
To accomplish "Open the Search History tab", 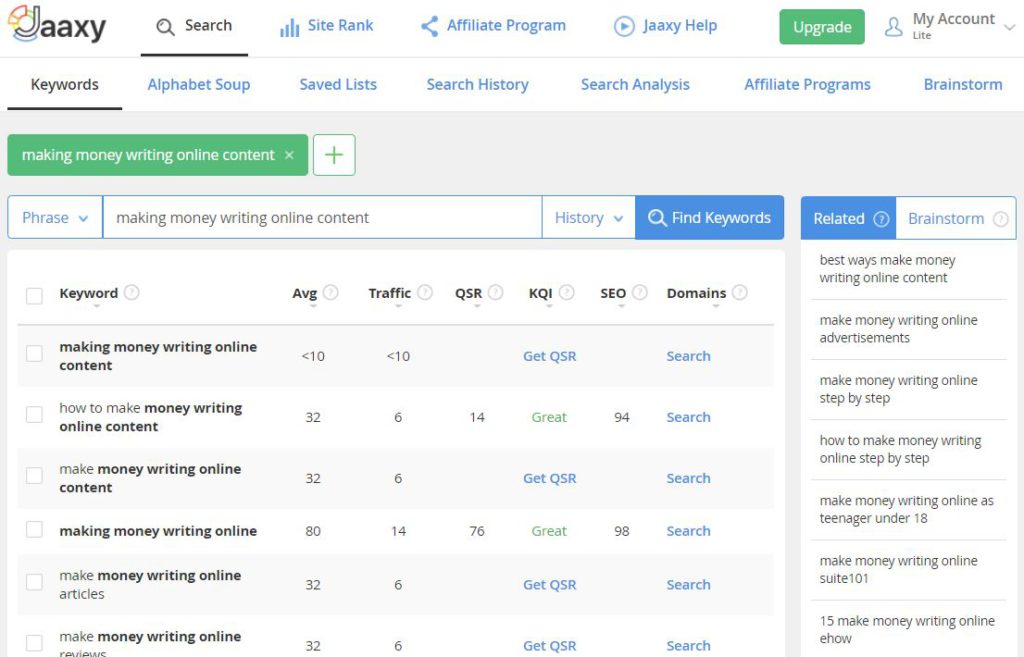I will pyautogui.click(x=477, y=84).
